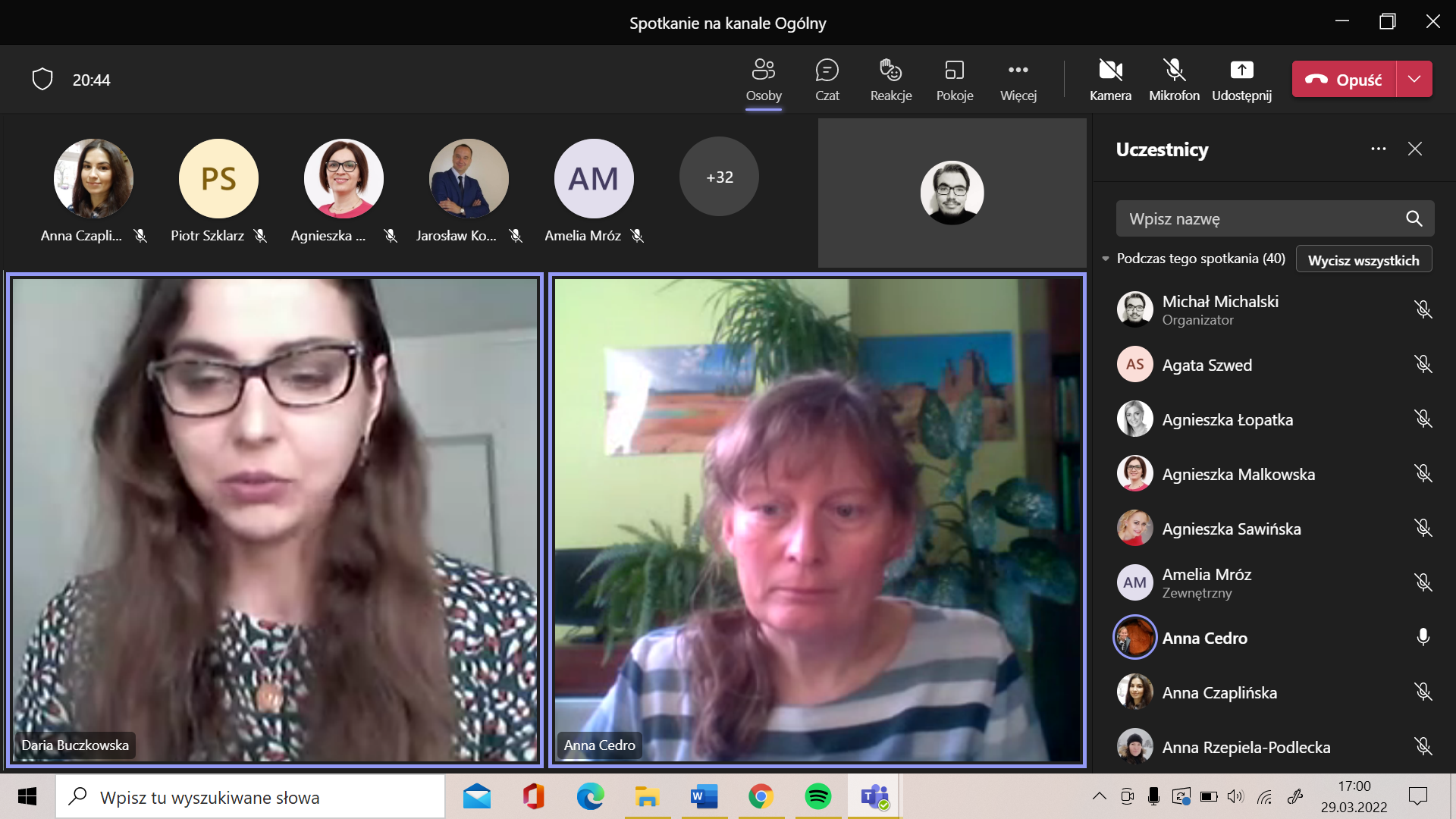Click the Wycisz wszystkich button

[1363, 260]
